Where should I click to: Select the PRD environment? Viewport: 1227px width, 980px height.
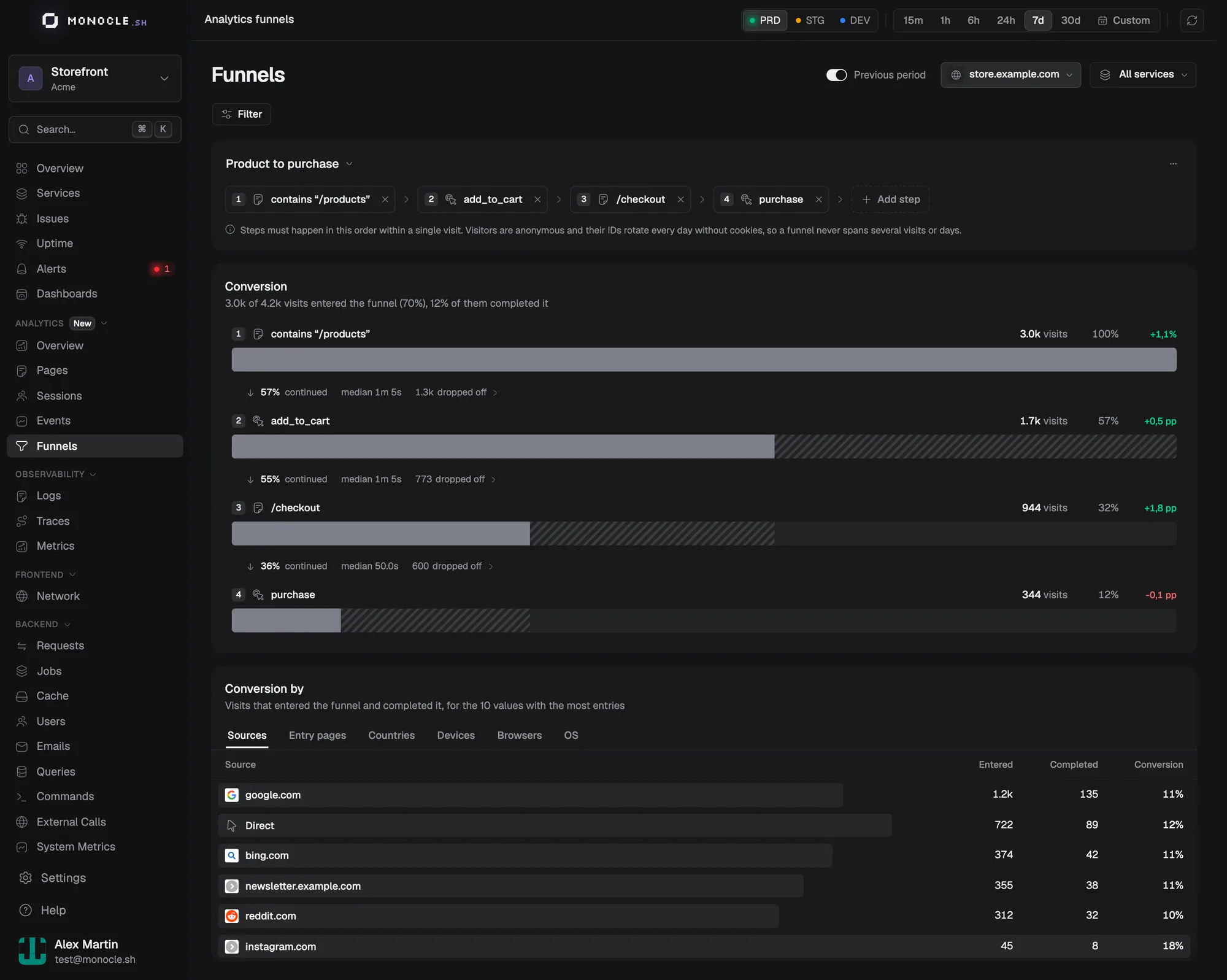click(x=764, y=20)
